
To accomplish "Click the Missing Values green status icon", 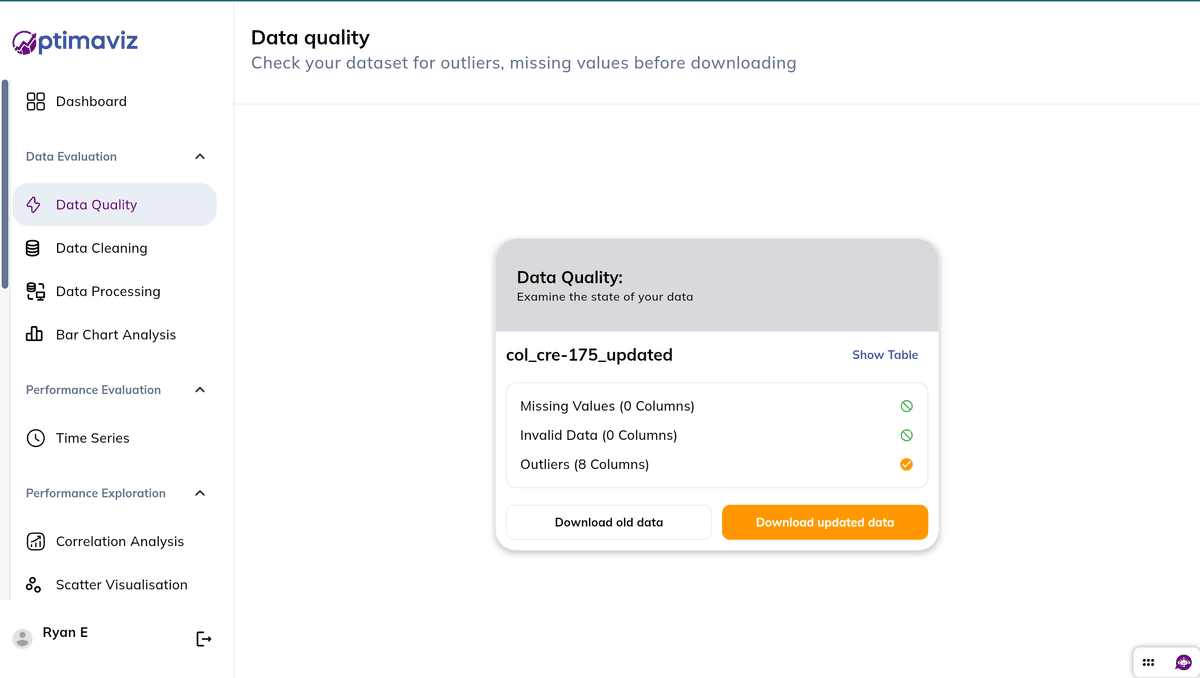I will pos(906,406).
